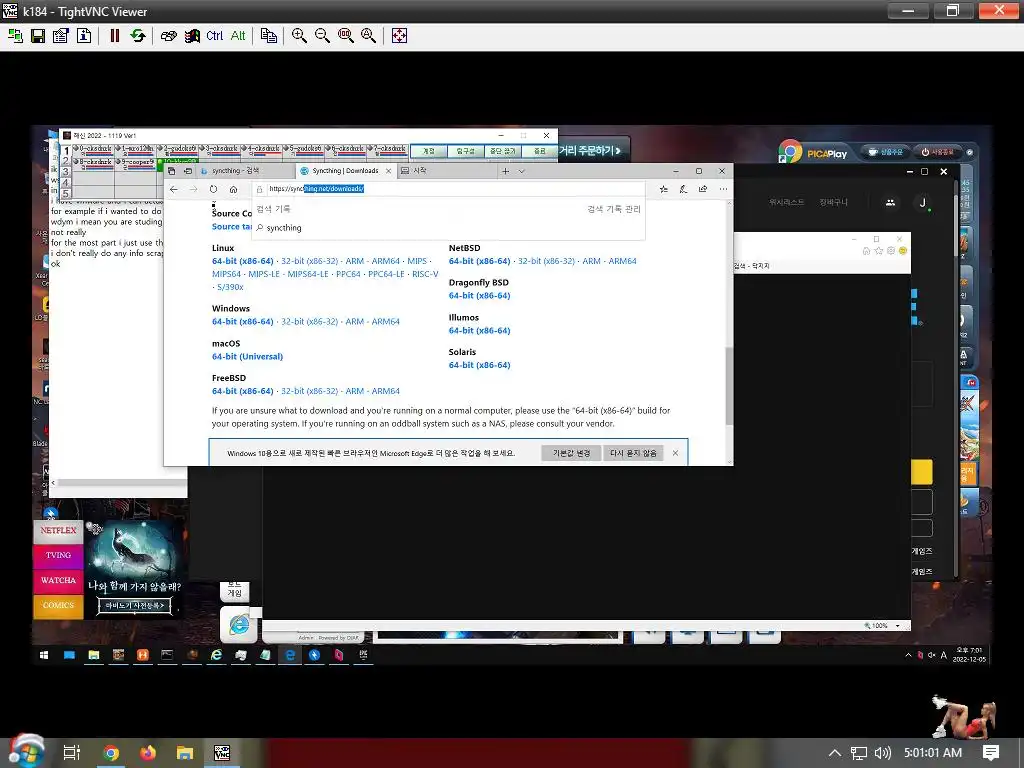The height and width of the screenshot is (768, 1024).
Task: Open new connection in TightVNC toolbar
Action: coord(15,36)
